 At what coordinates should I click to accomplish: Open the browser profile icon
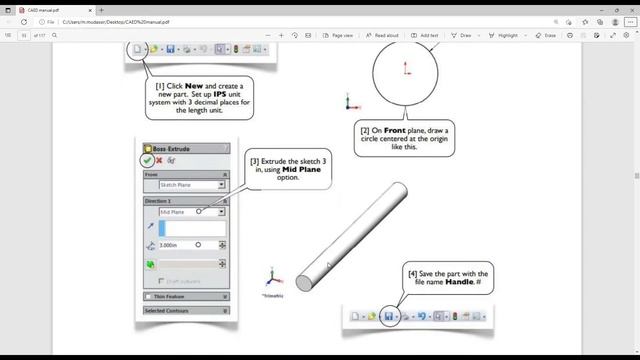tap(615, 22)
